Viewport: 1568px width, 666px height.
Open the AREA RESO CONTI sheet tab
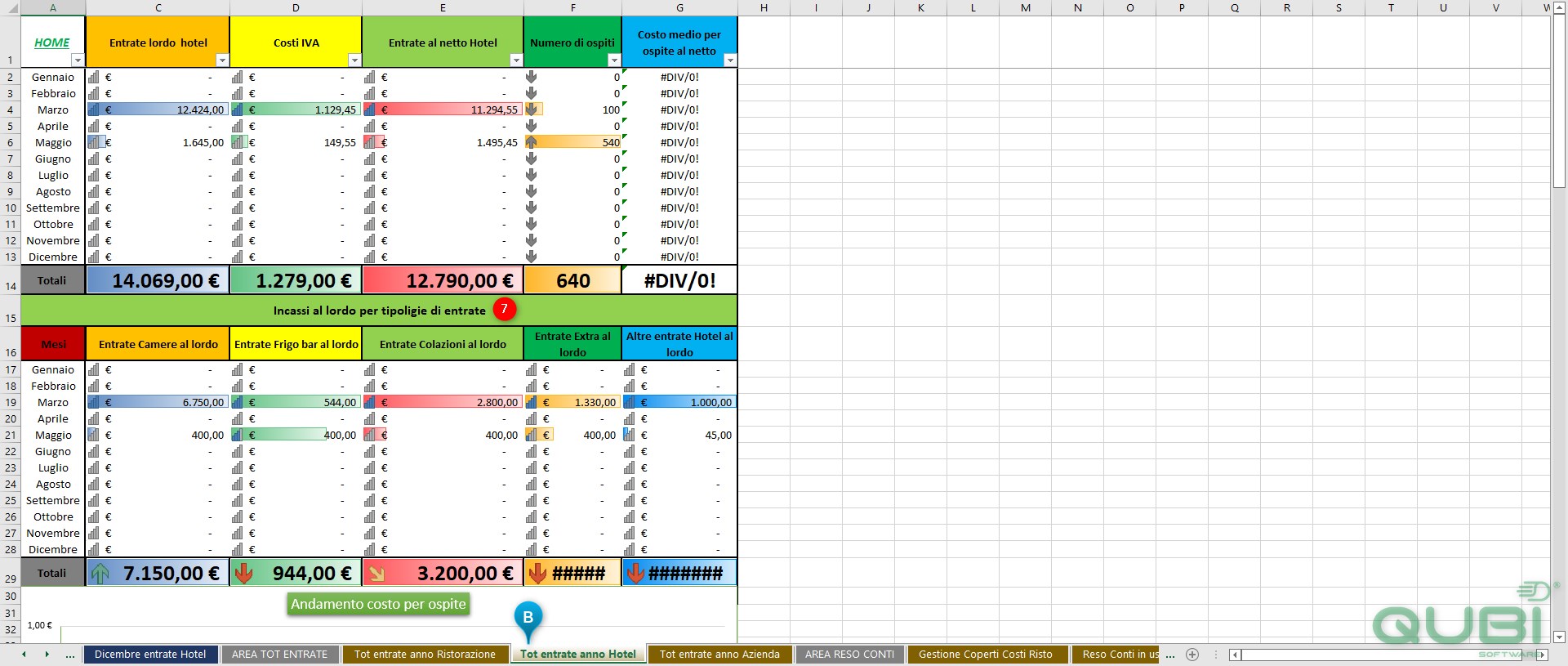click(x=849, y=655)
